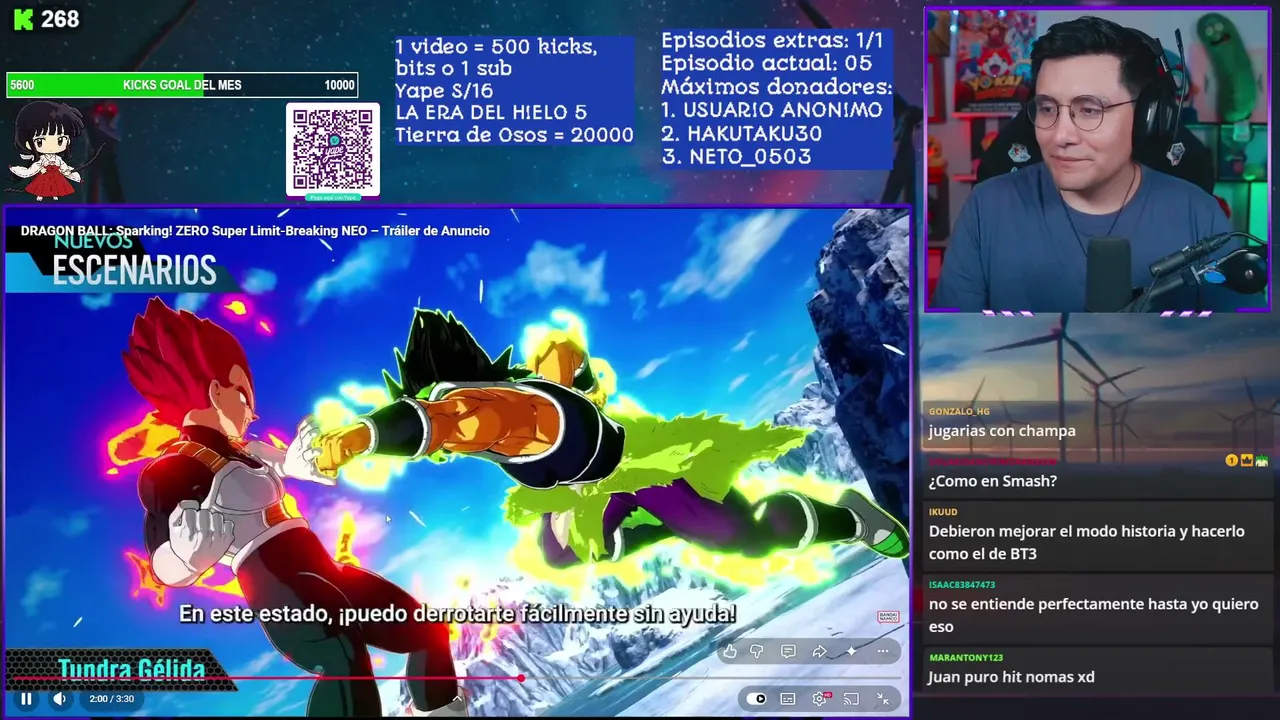The height and width of the screenshot is (720, 1280).
Task: Exit full screen with the collapse arrows icon
Action: point(883,699)
